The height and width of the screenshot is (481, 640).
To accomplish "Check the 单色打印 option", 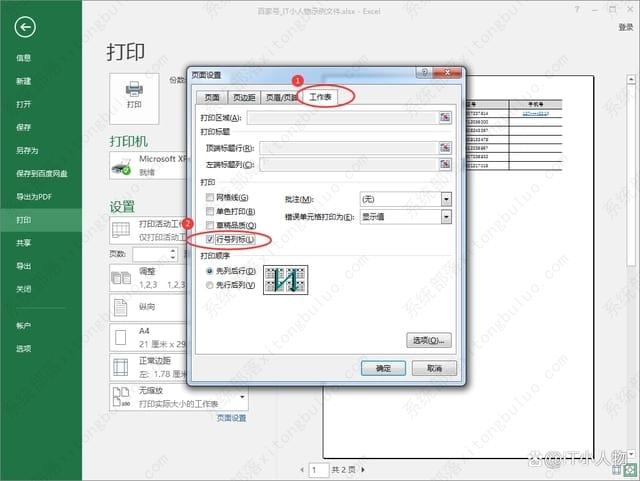I will [209, 212].
